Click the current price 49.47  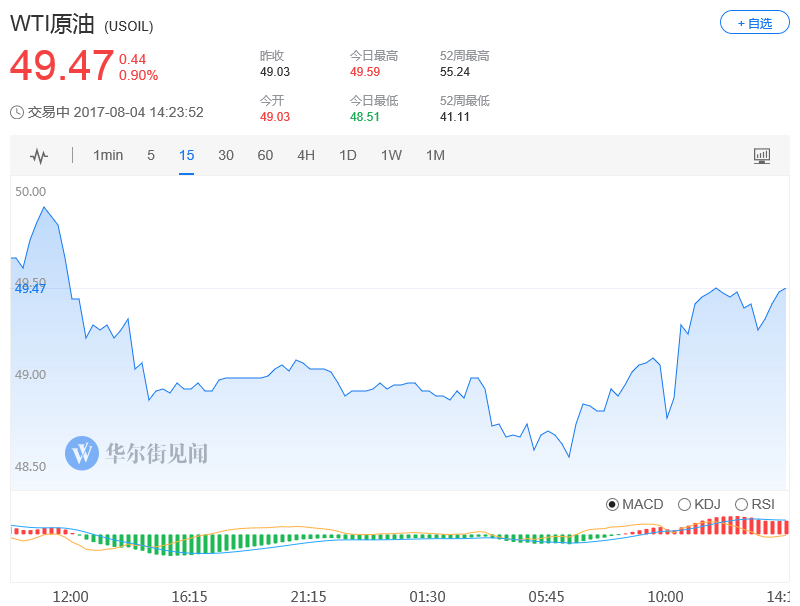tap(62, 66)
